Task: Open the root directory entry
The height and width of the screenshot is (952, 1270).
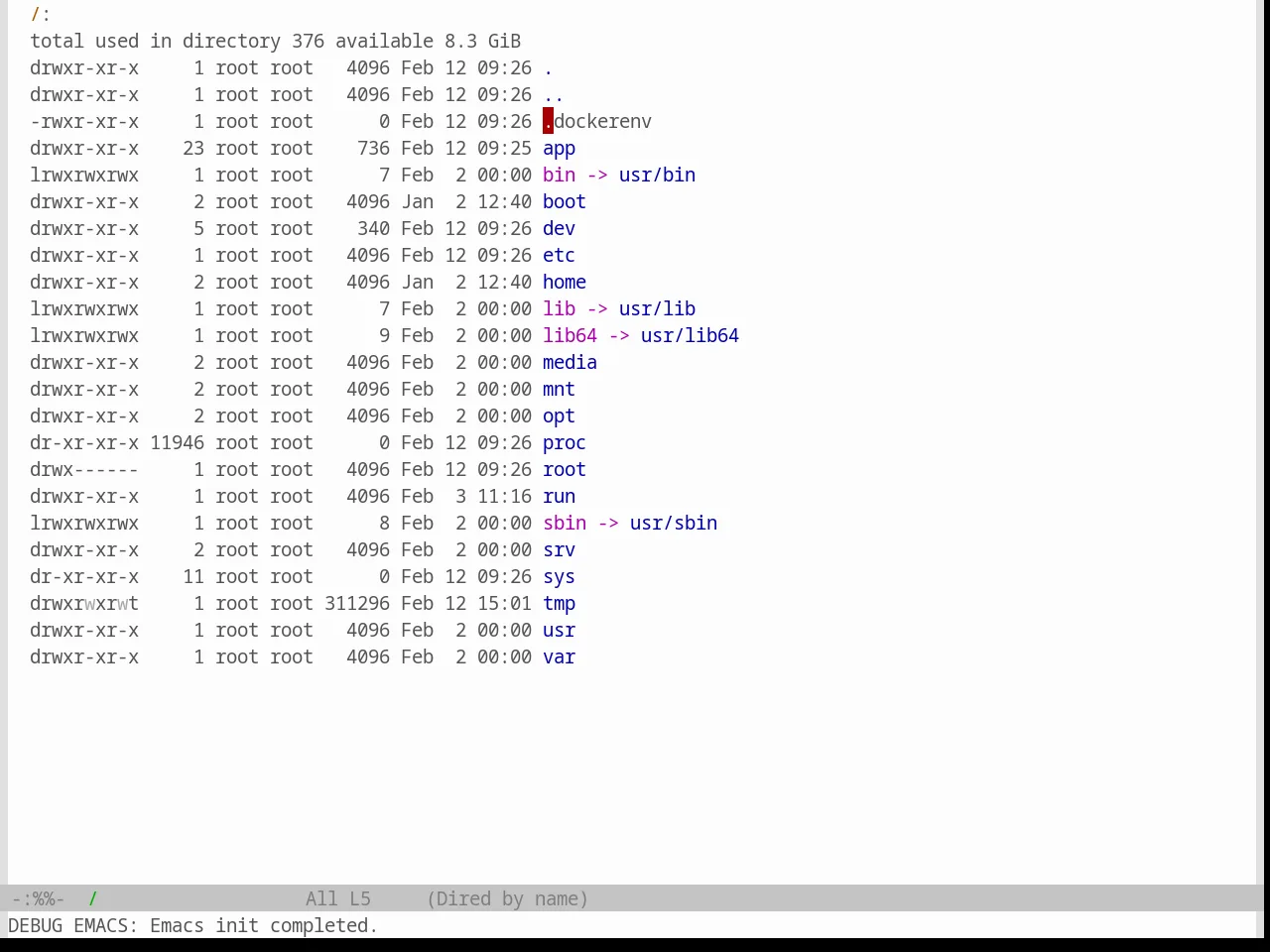Action: [x=565, y=470]
